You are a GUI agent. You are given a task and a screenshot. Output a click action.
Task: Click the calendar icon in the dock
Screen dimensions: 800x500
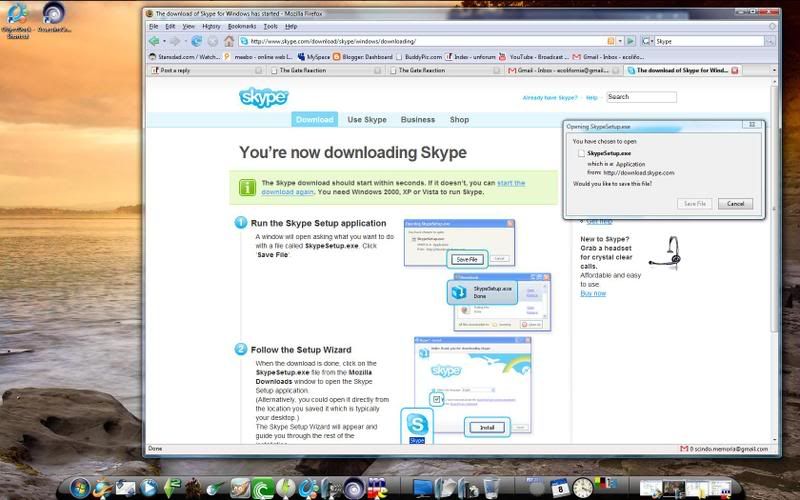click(x=559, y=488)
